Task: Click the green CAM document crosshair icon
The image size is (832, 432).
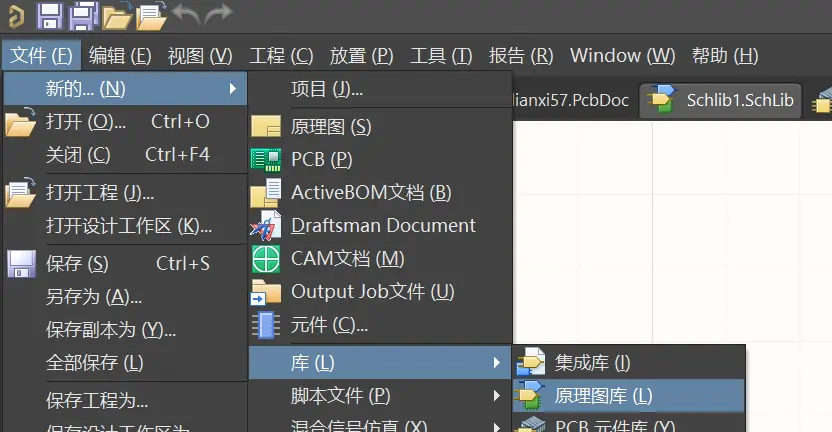Action: tap(266, 259)
